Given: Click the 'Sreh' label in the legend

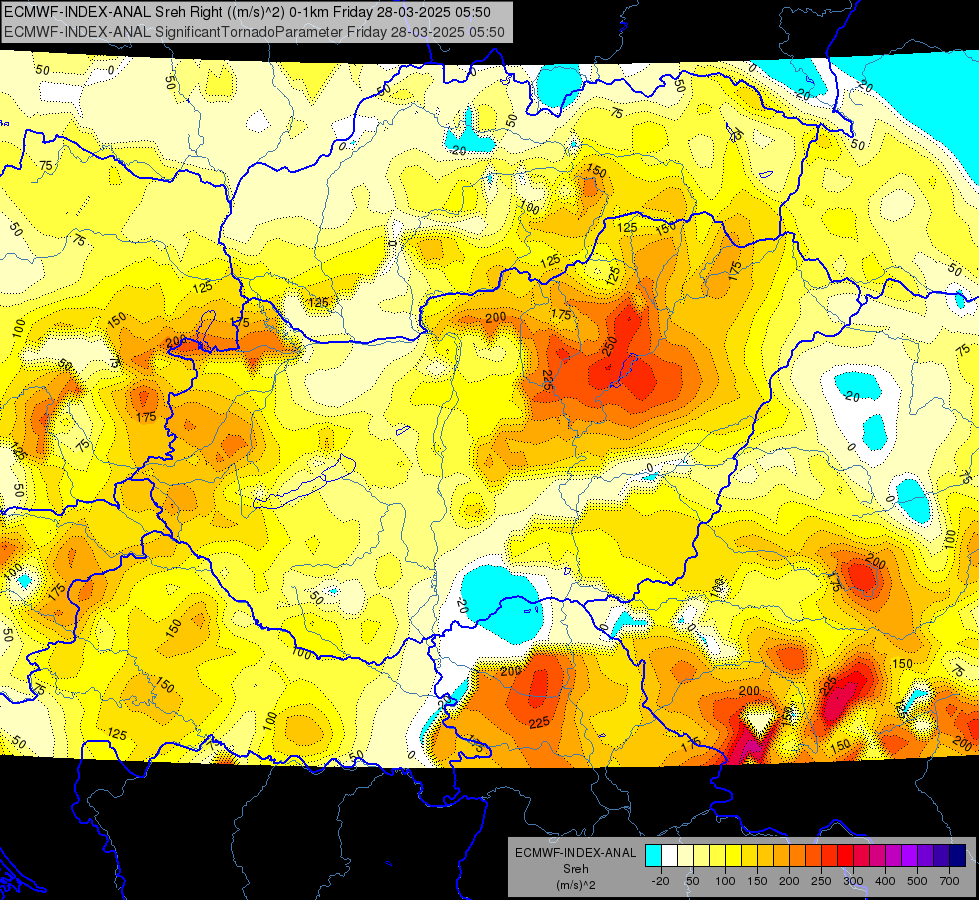Looking at the screenshot, I should coord(576,869).
